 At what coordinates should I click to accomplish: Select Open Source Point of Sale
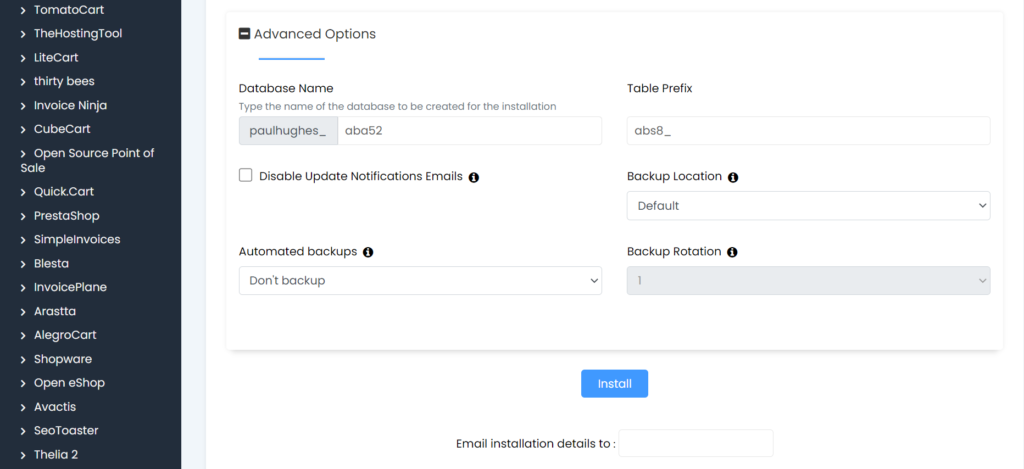[88, 160]
